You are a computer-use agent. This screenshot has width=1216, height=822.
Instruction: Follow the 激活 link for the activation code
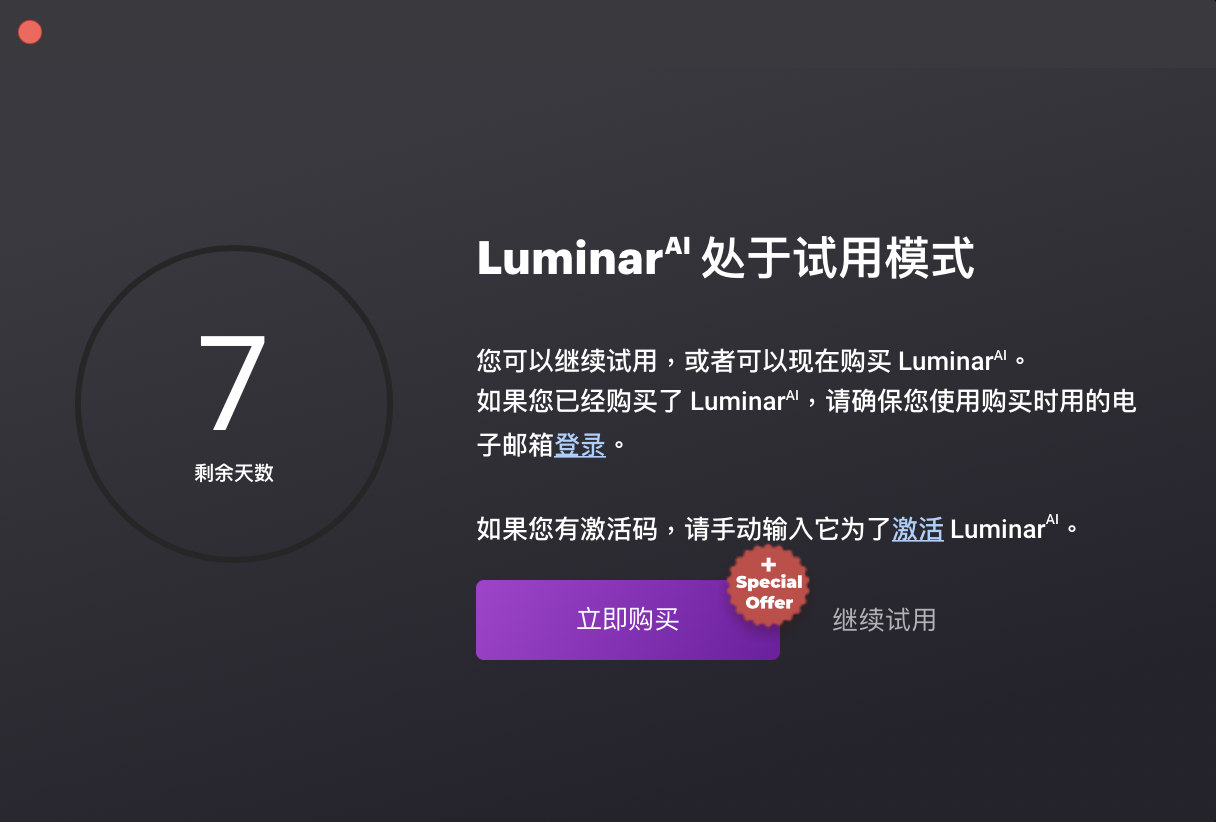click(918, 529)
